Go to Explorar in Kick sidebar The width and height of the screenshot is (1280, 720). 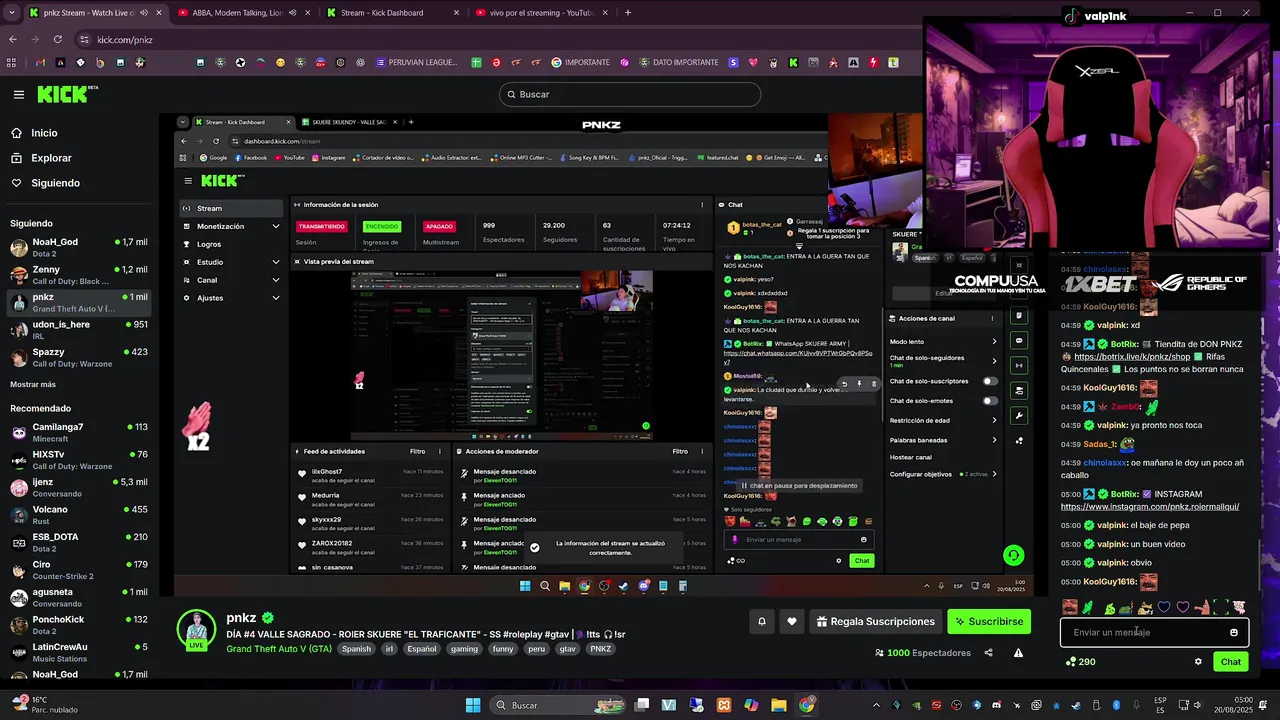point(41,158)
